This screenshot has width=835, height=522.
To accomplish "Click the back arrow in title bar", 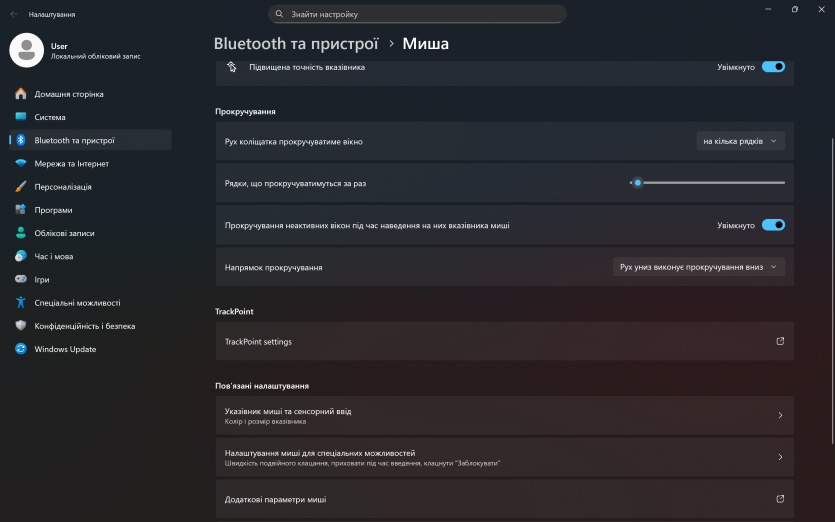I will pos(13,15).
